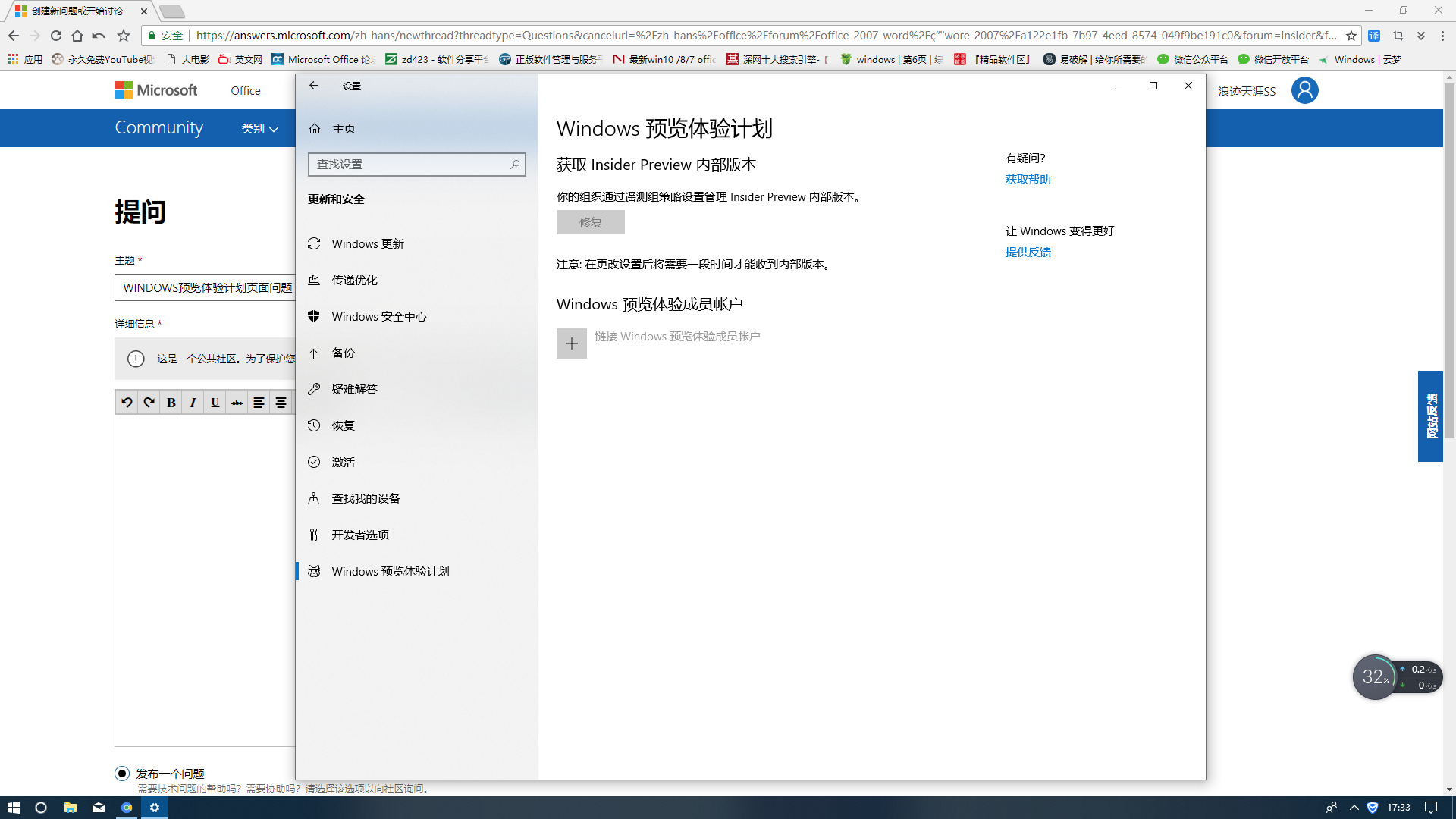The height and width of the screenshot is (819, 1456).
Task: Click the browser home icon
Action: coord(77,36)
